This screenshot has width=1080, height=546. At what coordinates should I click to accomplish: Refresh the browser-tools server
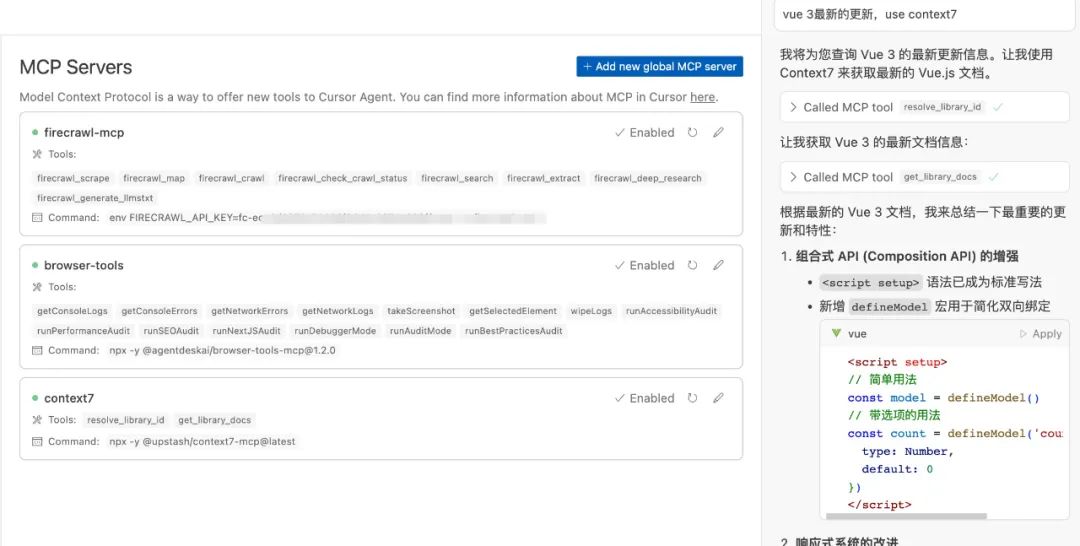(692, 265)
